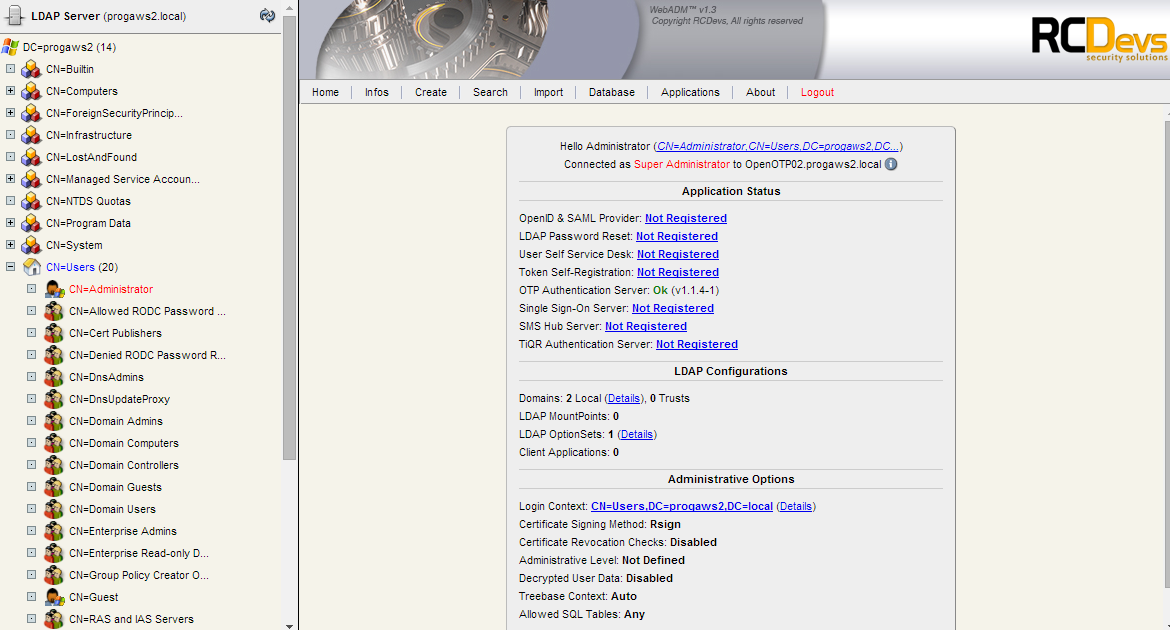Click the RCDevs security solutions logo
This screenshot has width=1170, height=630.
click(x=1100, y=39)
